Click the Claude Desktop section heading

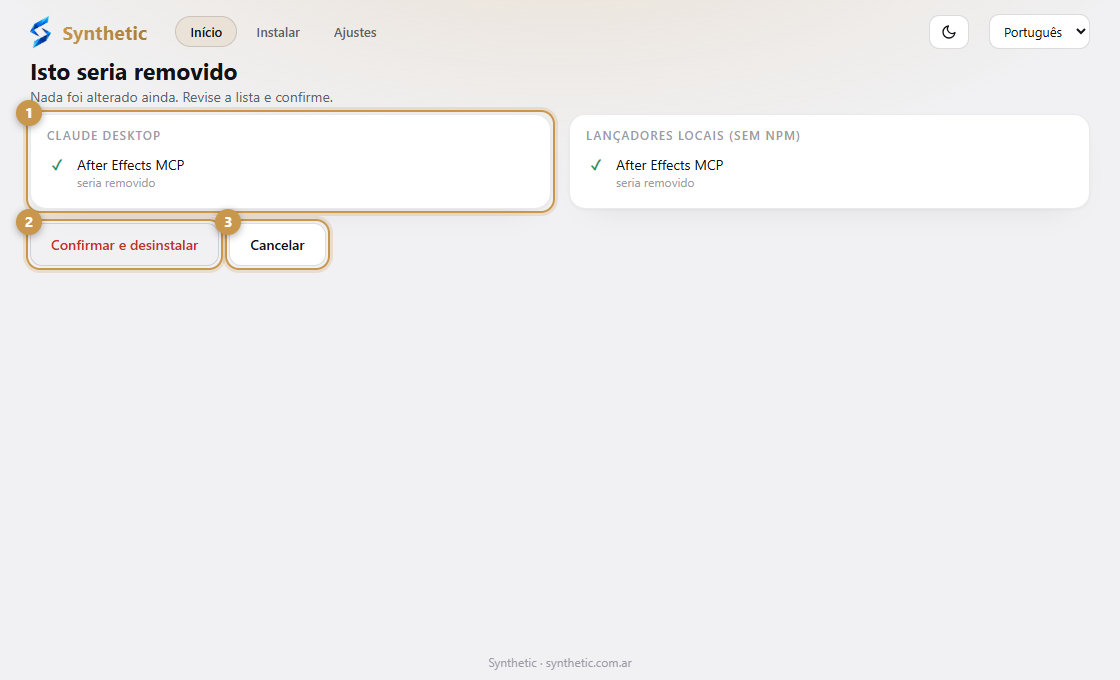[104, 136]
